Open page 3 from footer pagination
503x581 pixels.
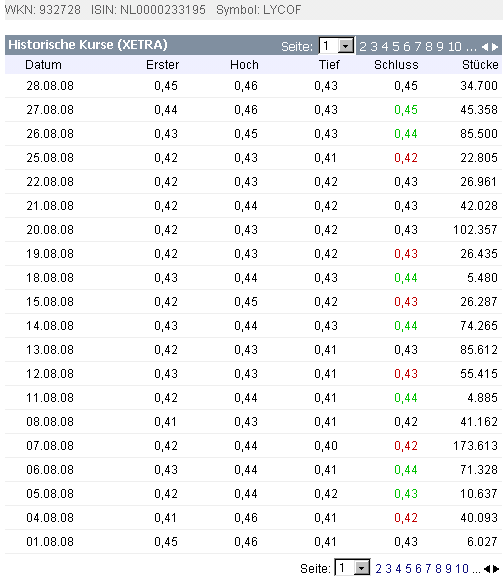click(388, 568)
